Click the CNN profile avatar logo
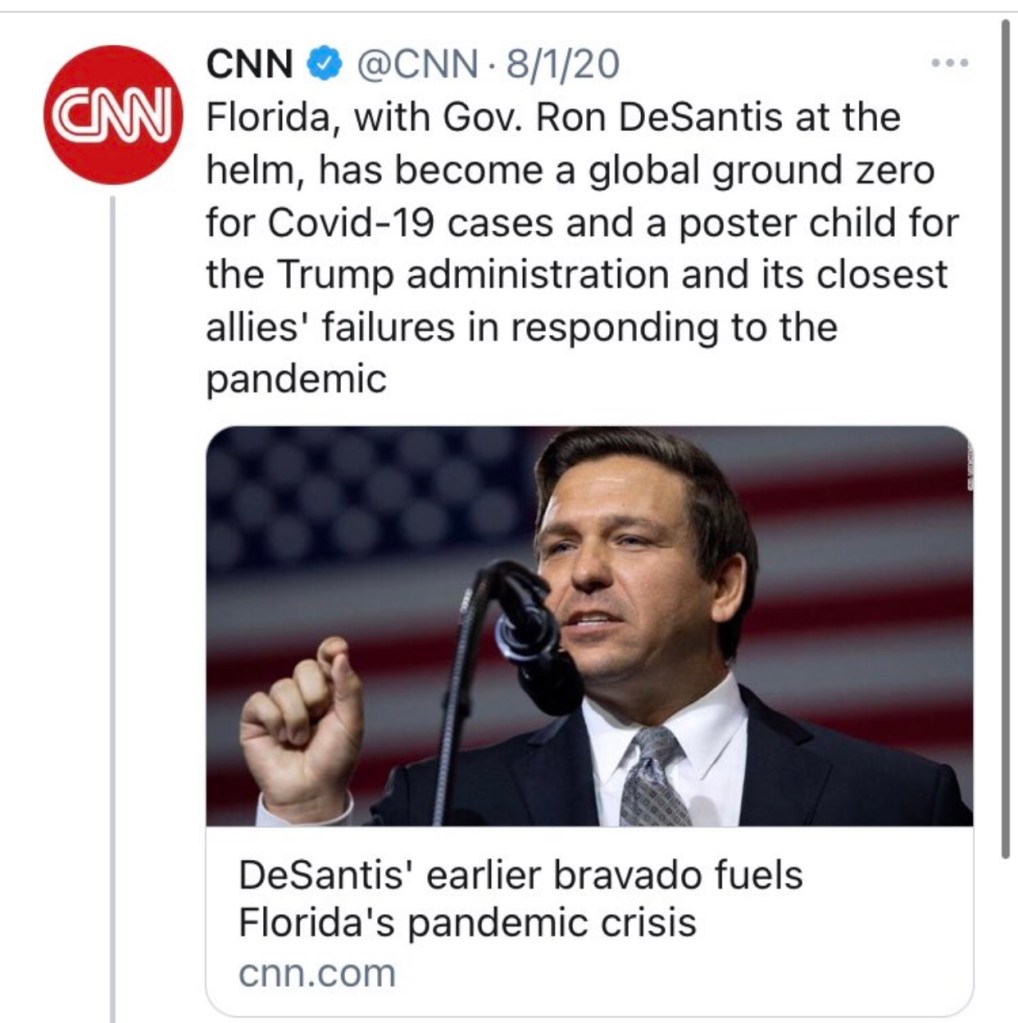This screenshot has width=1018, height=1023. coord(112,114)
